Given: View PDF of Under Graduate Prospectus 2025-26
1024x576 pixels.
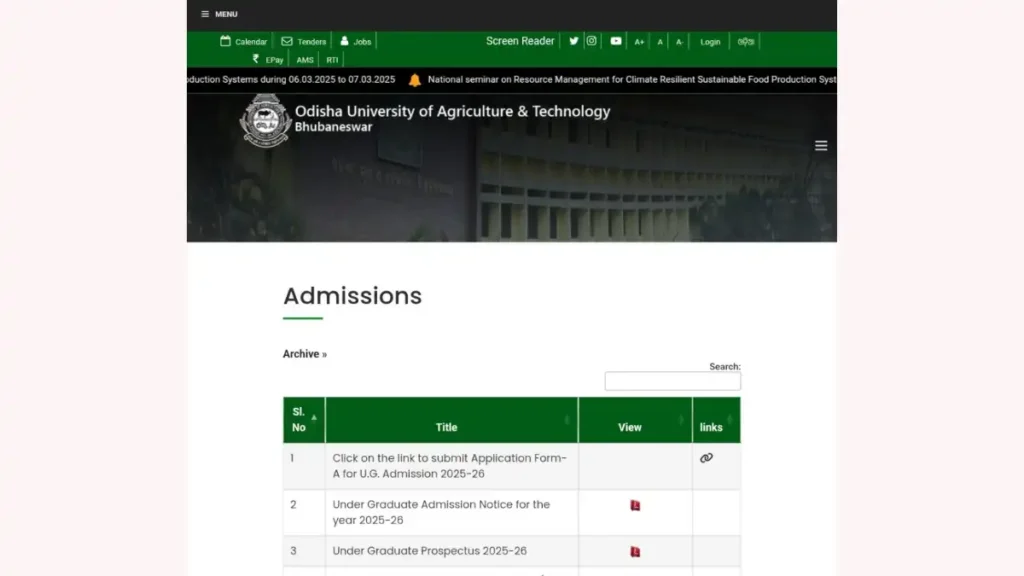Looking at the screenshot, I should pos(635,552).
